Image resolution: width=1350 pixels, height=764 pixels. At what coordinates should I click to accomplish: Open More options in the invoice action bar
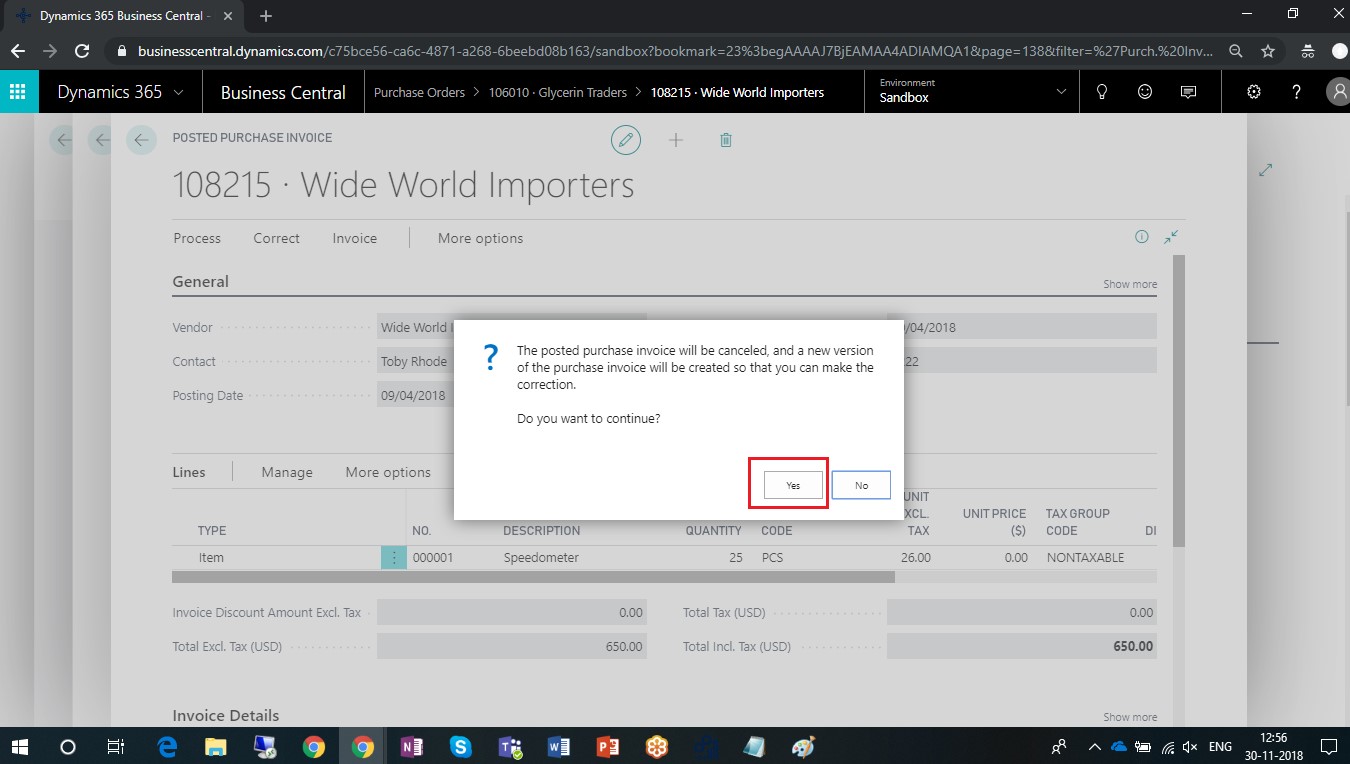(480, 238)
